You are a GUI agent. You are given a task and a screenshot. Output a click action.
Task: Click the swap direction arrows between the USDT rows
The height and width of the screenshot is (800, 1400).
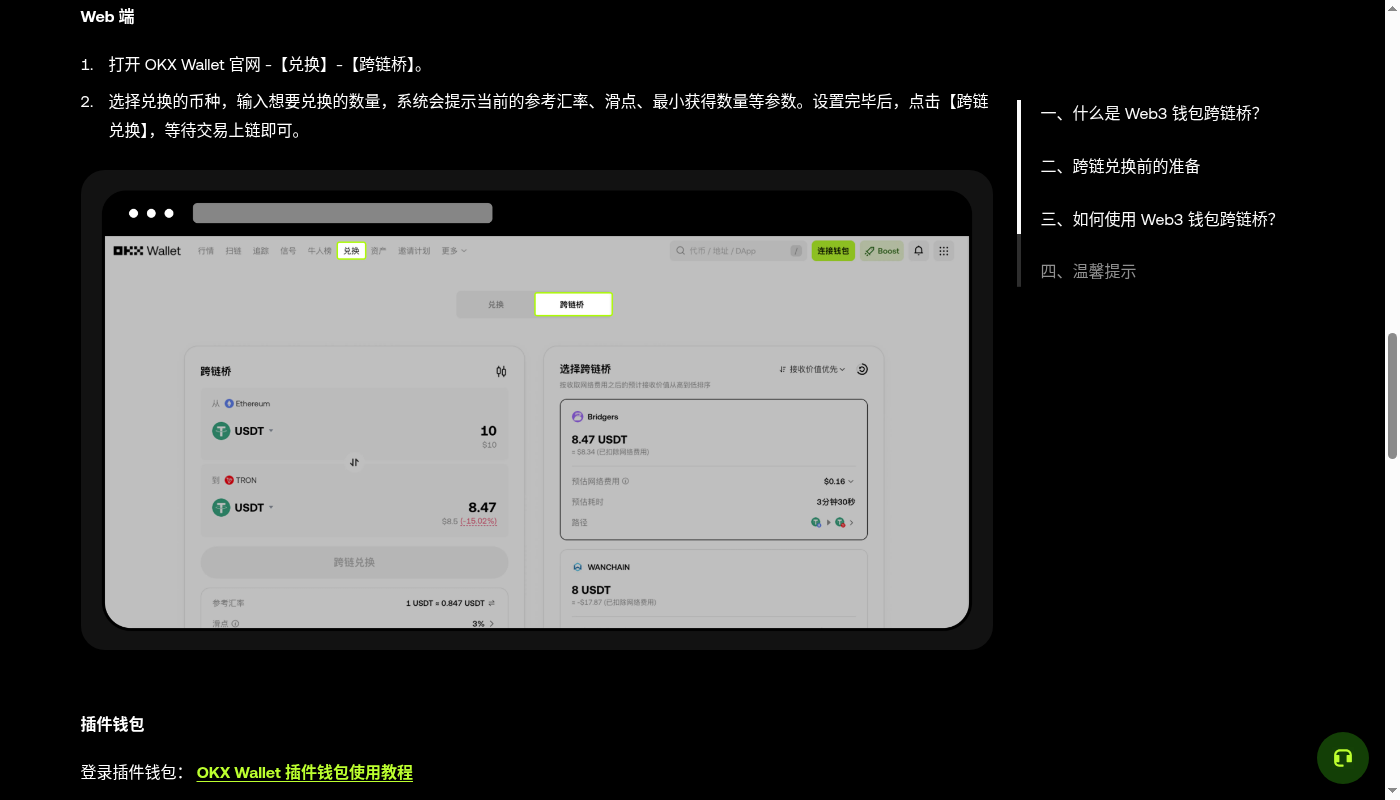tap(354, 462)
